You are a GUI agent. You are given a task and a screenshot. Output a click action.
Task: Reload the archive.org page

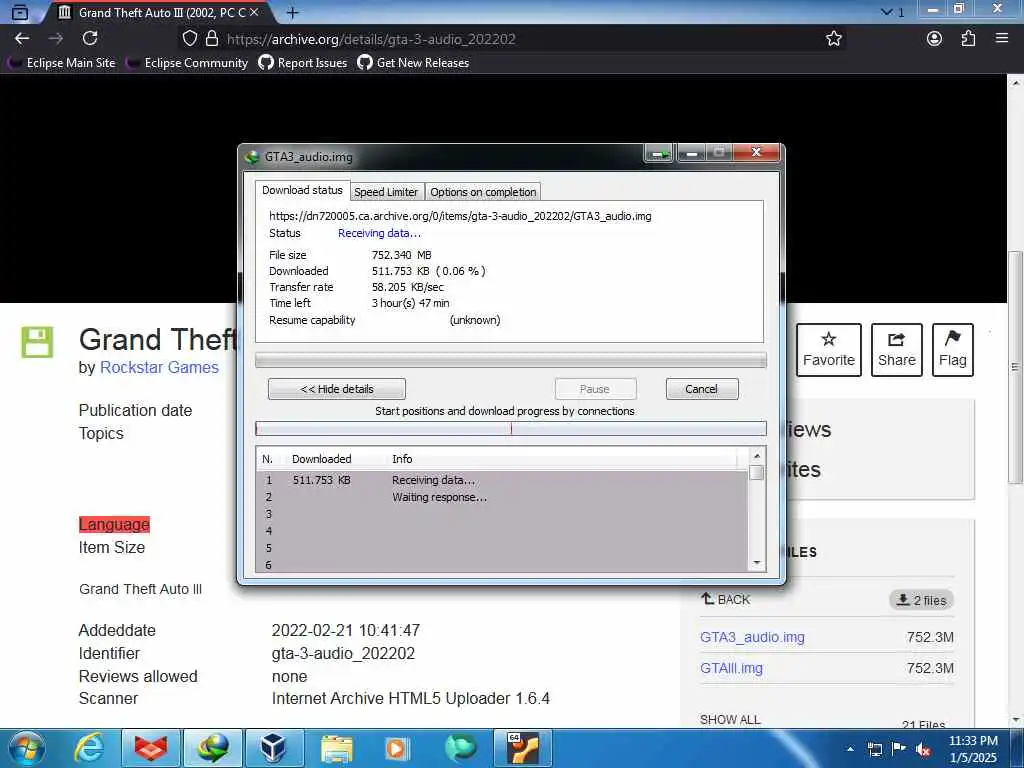pyautogui.click(x=90, y=39)
